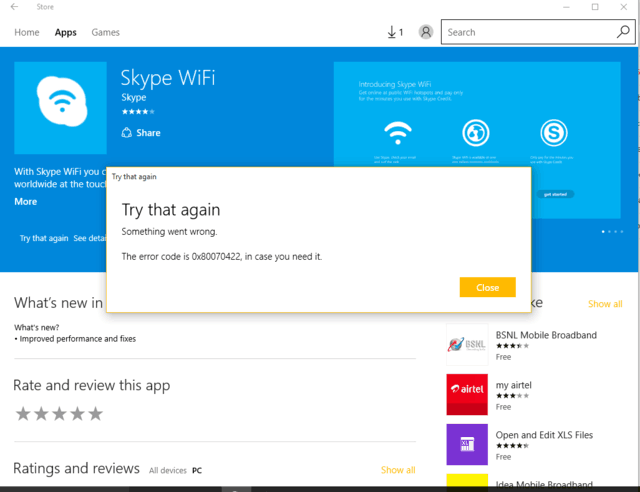Viewport: 640px width, 492px height.
Task: Go to the Home tab
Action: [x=27, y=32]
